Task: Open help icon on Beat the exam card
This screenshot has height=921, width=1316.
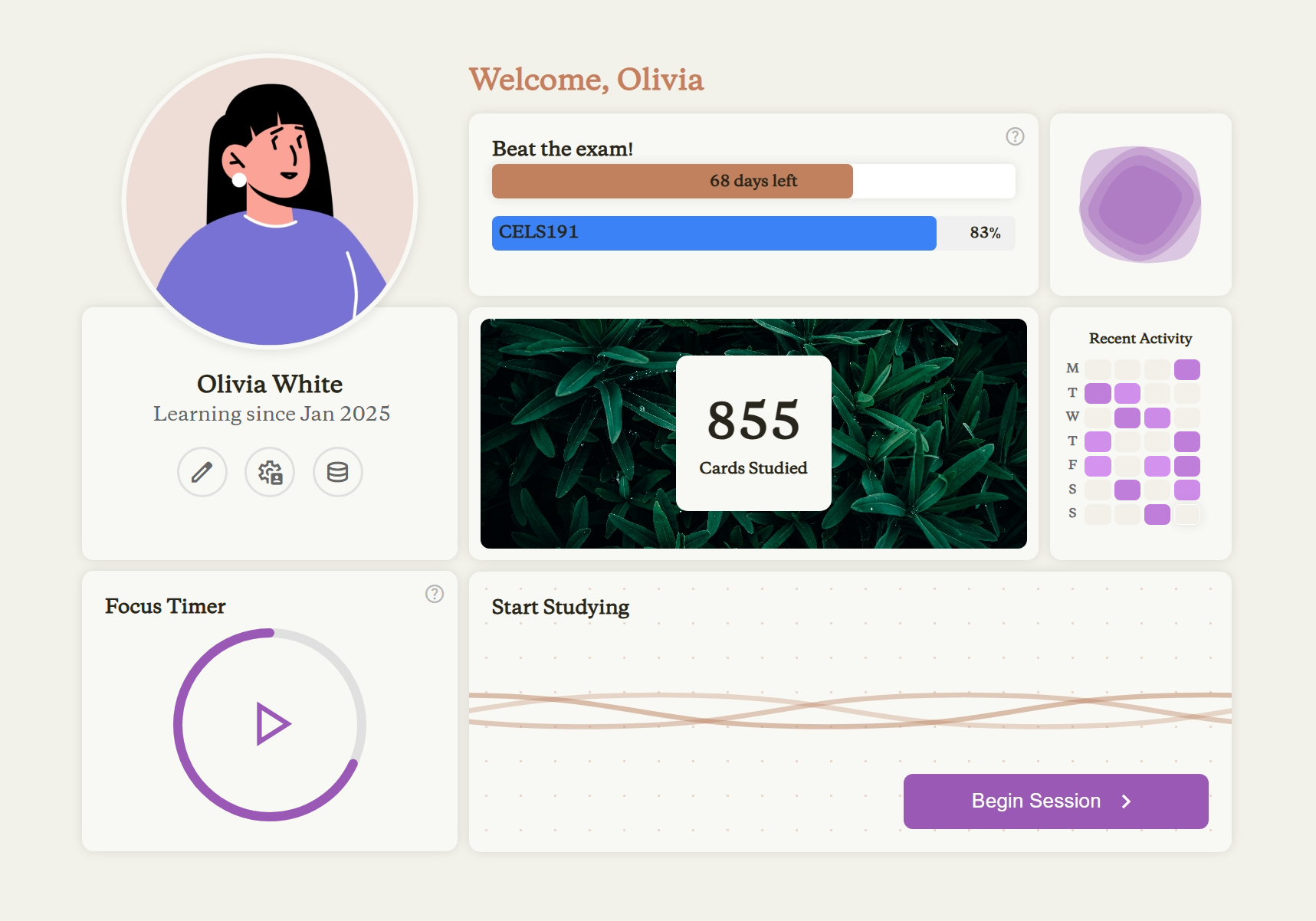Action: coord(1015,136)
